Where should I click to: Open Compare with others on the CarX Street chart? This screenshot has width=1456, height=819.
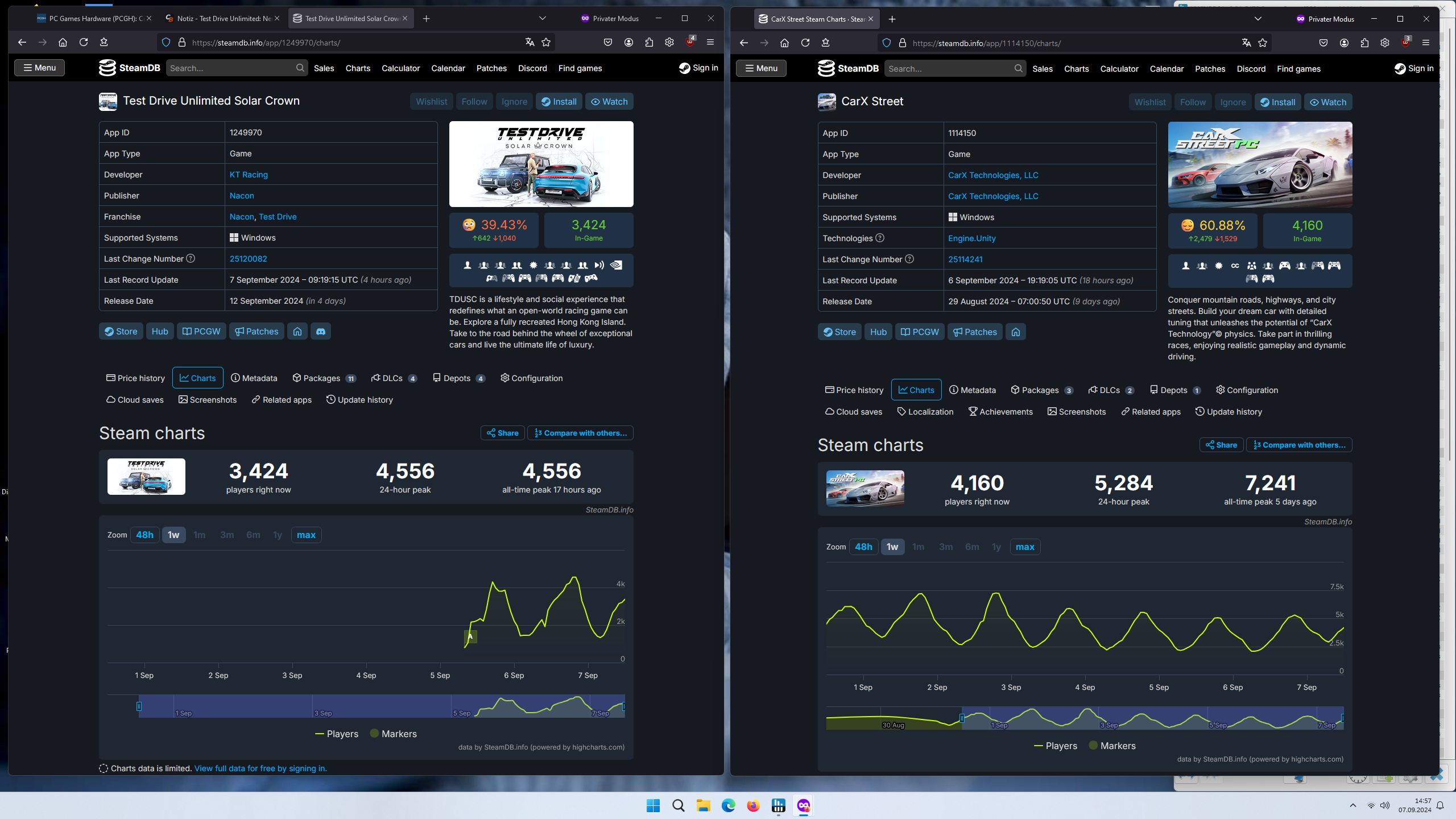coord(1299,445)
